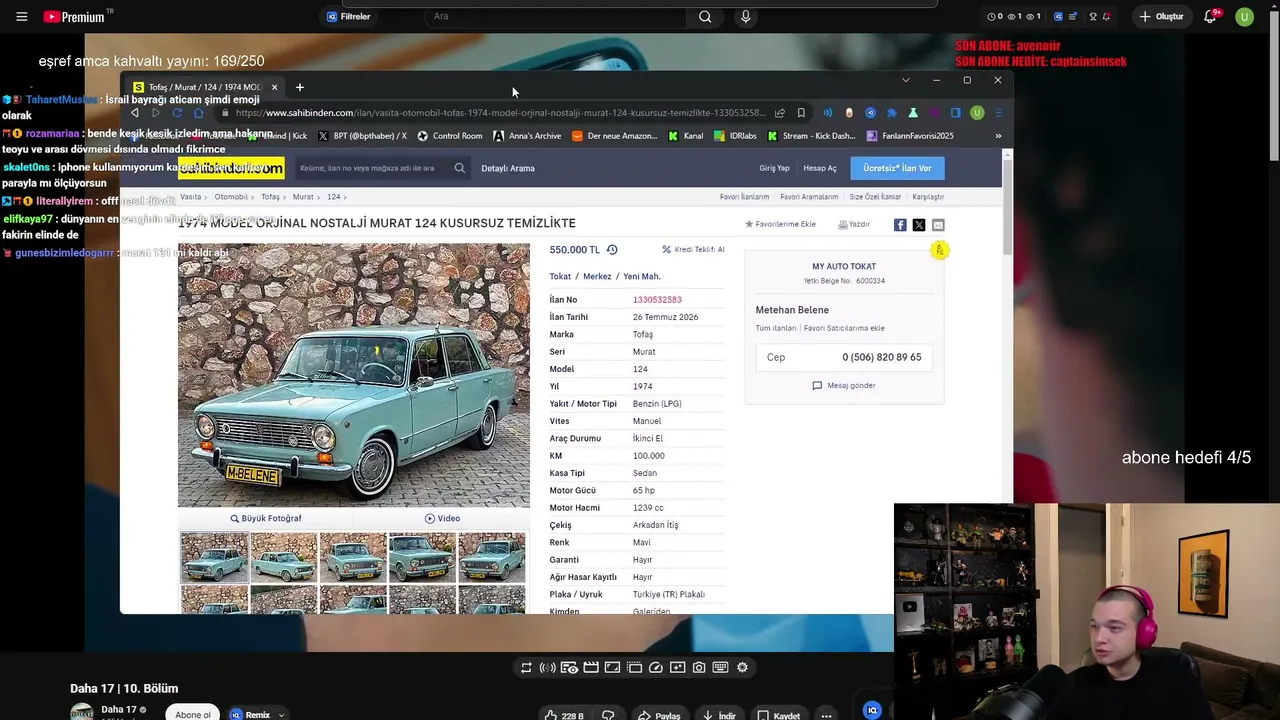Open the YouTube account avatar menu
This screenshot has height=720, width=1280.
pyautogui.click(x=1244, y=17)
